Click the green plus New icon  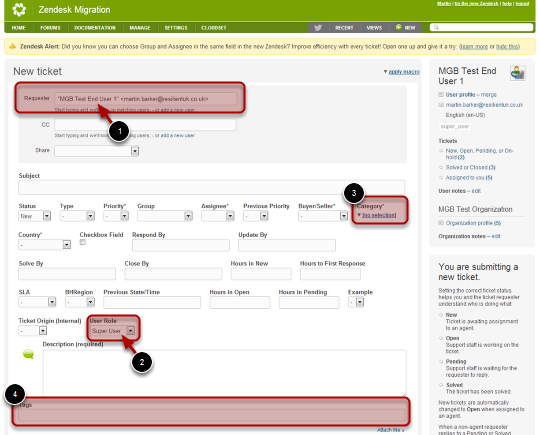398,27
